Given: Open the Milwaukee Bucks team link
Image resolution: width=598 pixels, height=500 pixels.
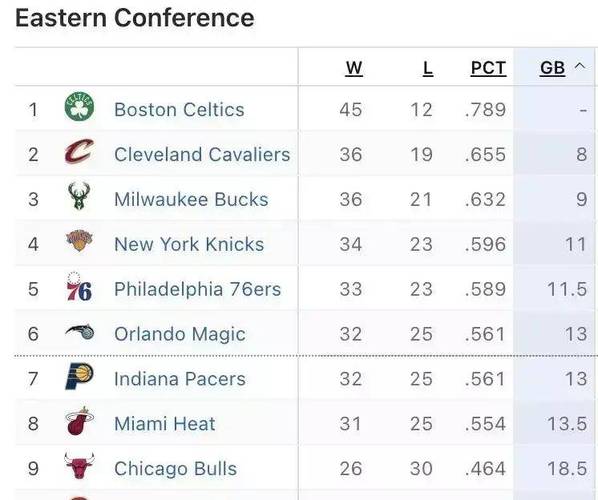Looking at the screenshot, I should pyautogui.click(x=191, y=199).
